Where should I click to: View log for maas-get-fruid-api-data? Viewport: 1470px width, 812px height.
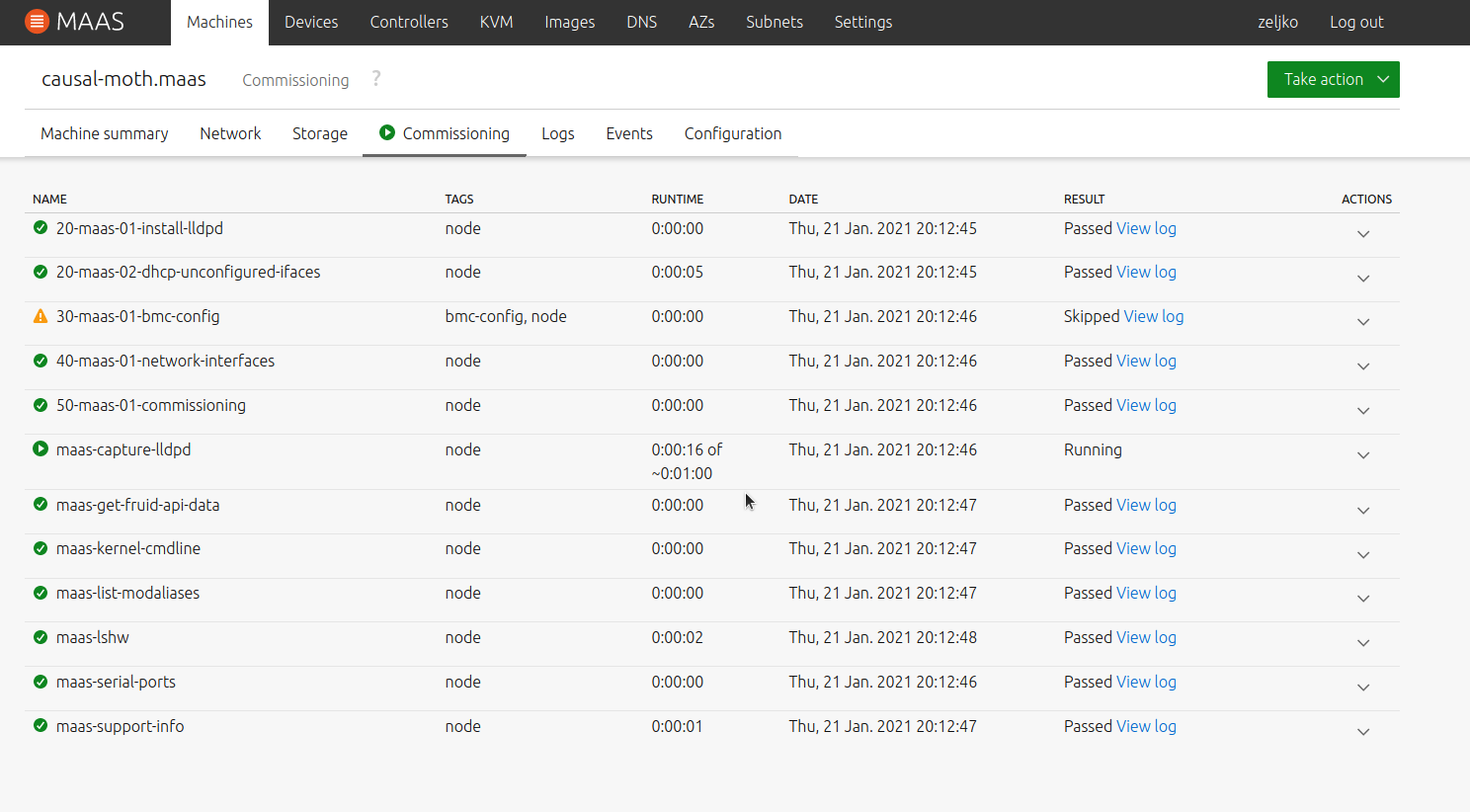1146,505
